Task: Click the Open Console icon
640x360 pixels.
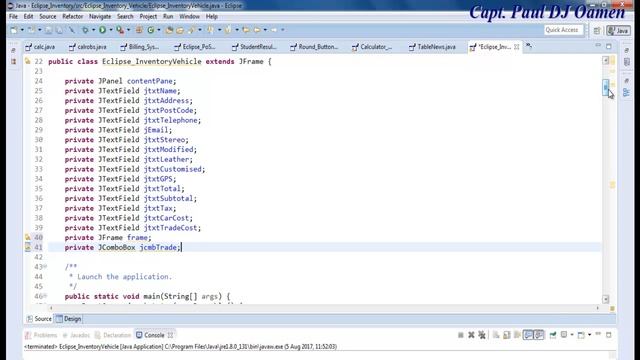Action: coord(581,335)
